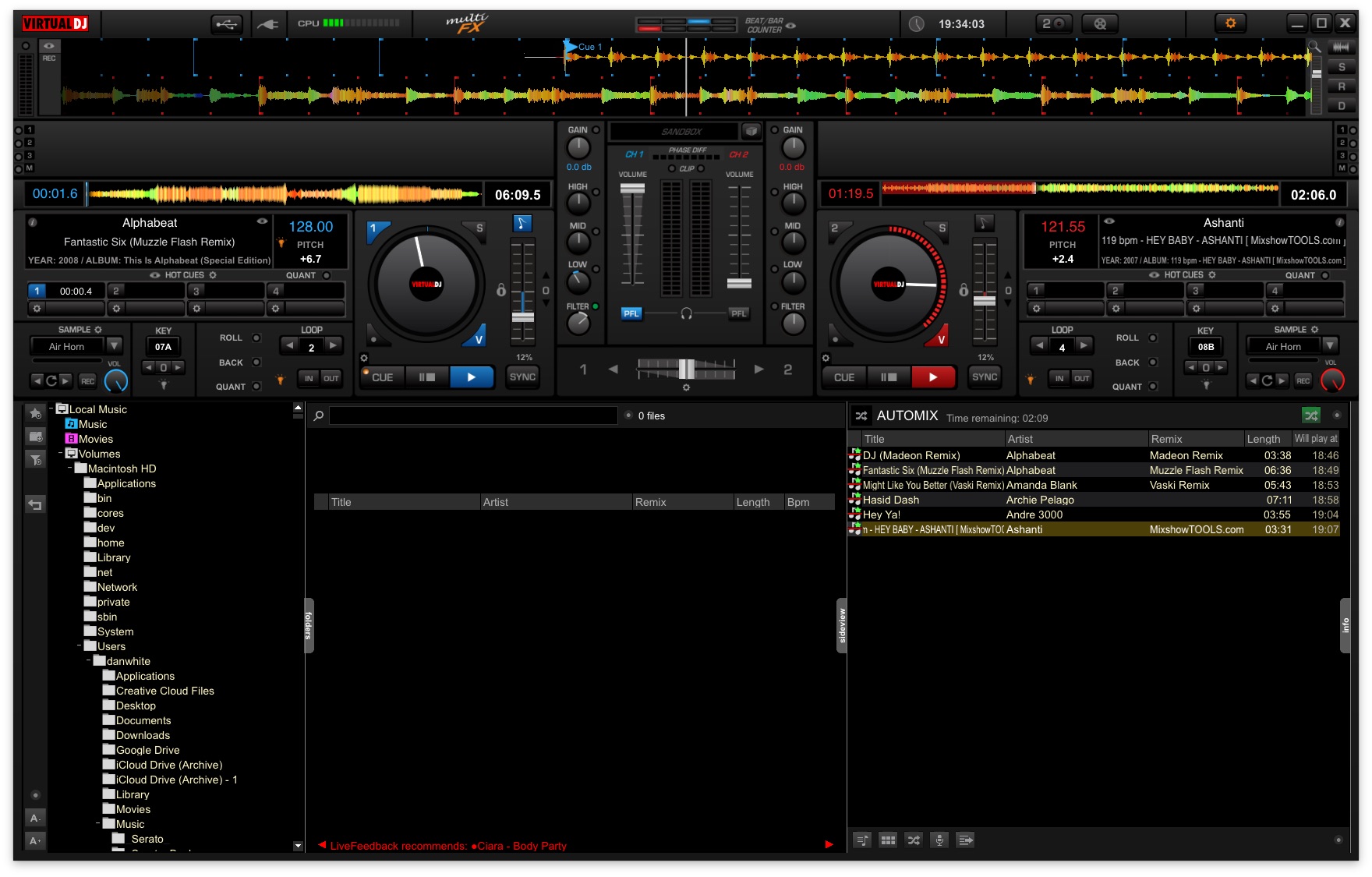This screenshot has height=877, width=1372.
Task: Click the lock icon next to deck 2 pitch
Action: (x=964, y=290)
